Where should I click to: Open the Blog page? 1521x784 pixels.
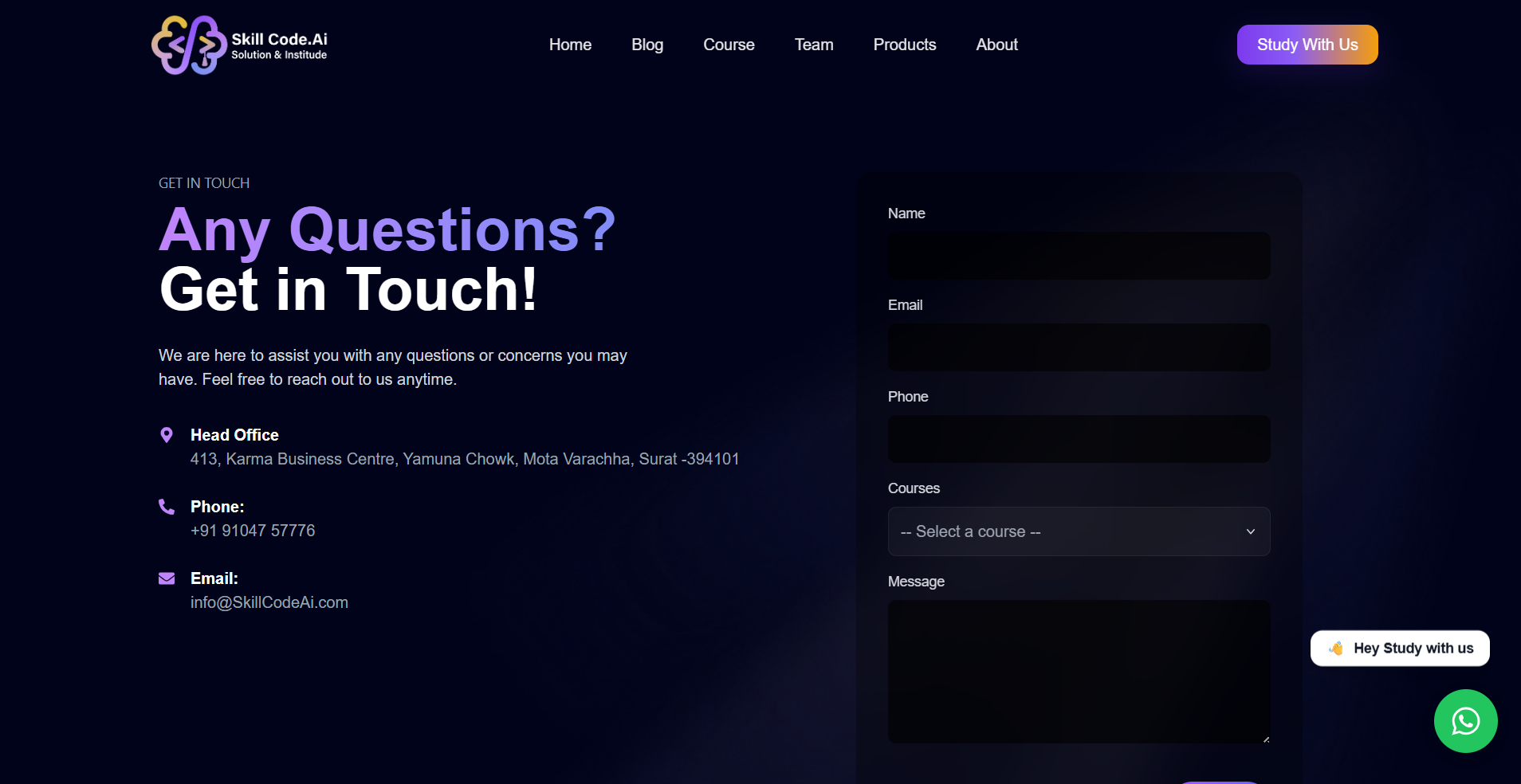pyautogui.click(x=647, y=45)
